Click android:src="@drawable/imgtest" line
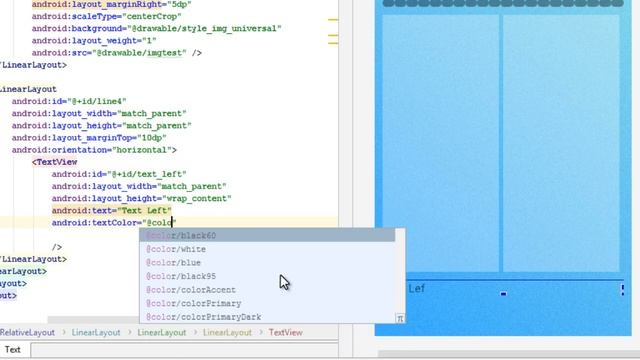 pos(116,53)
